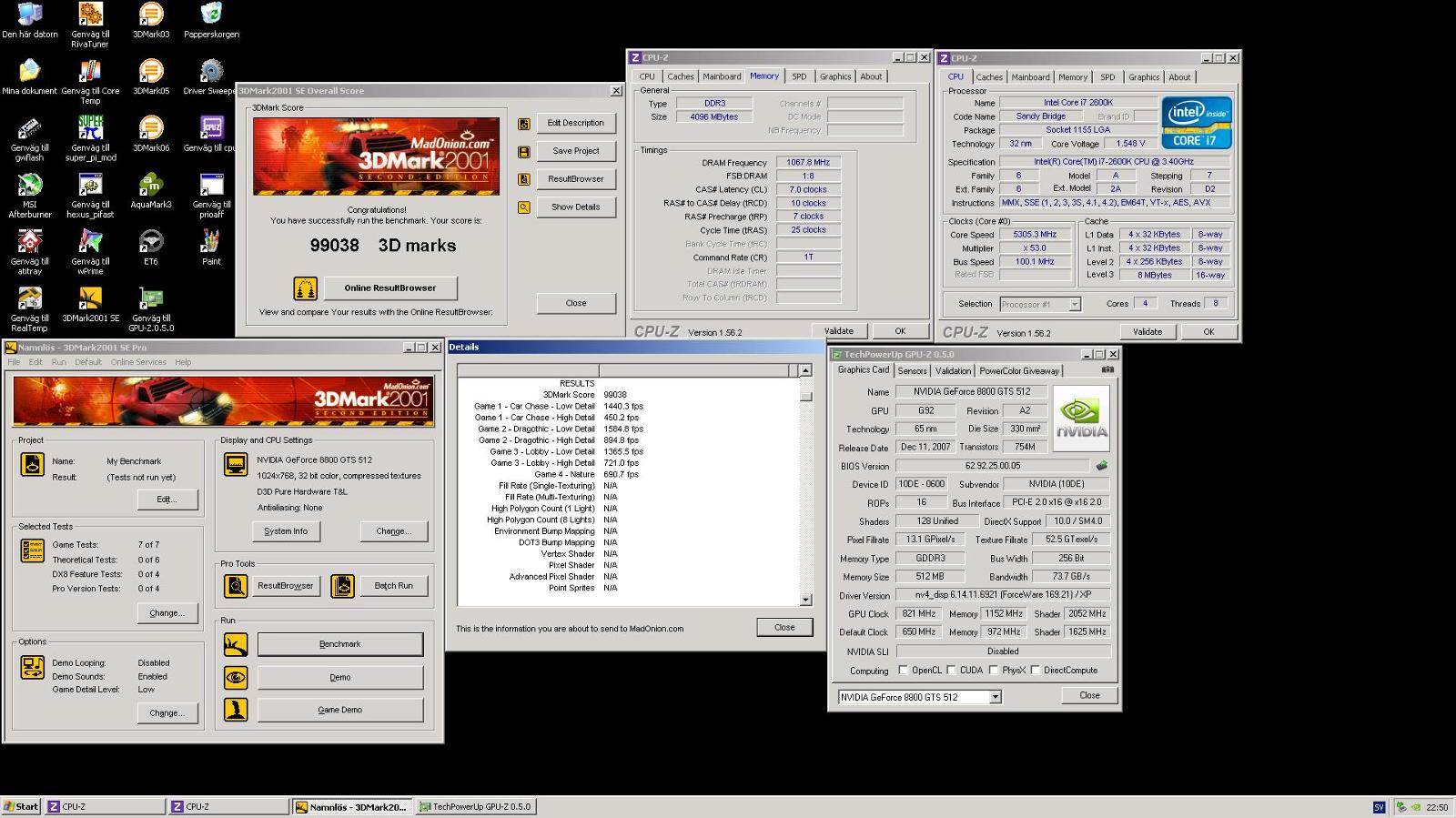1456x818 pixels.
Task: Open the AquaMark3 desktop icon
Action: pos(151,192)
